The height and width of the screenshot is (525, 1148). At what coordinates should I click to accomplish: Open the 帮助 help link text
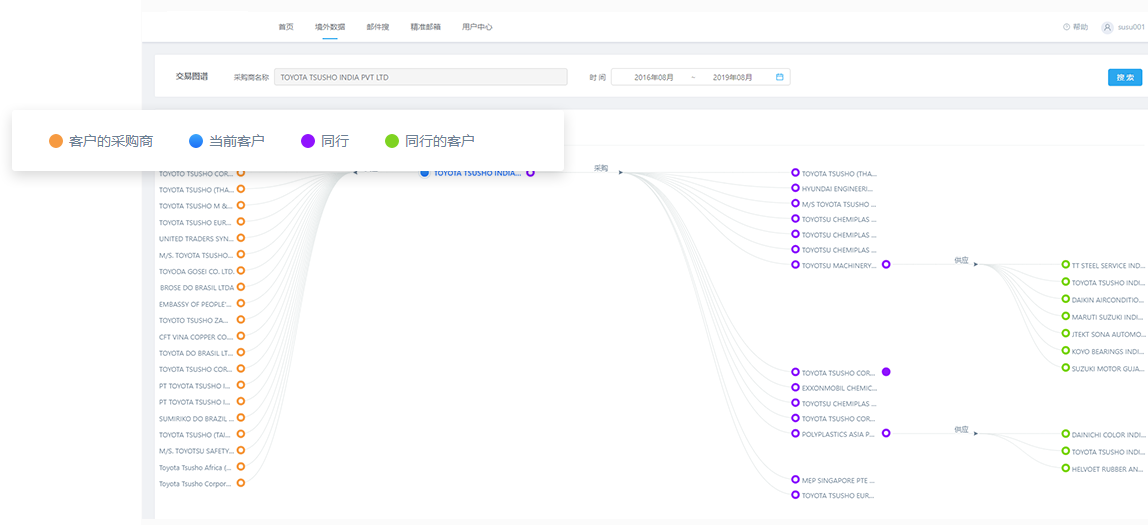tap(1081, 27)
